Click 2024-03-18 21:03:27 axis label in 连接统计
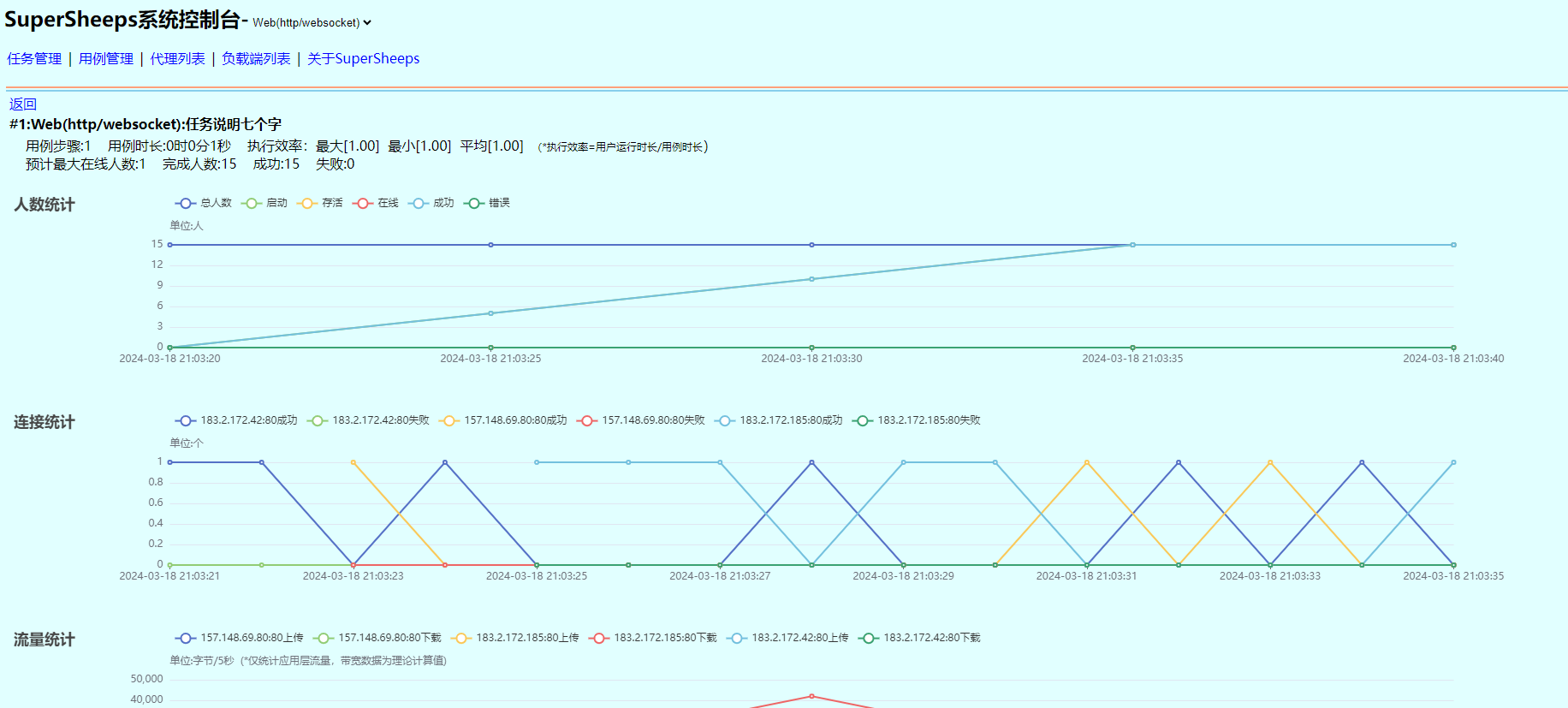 720,576
